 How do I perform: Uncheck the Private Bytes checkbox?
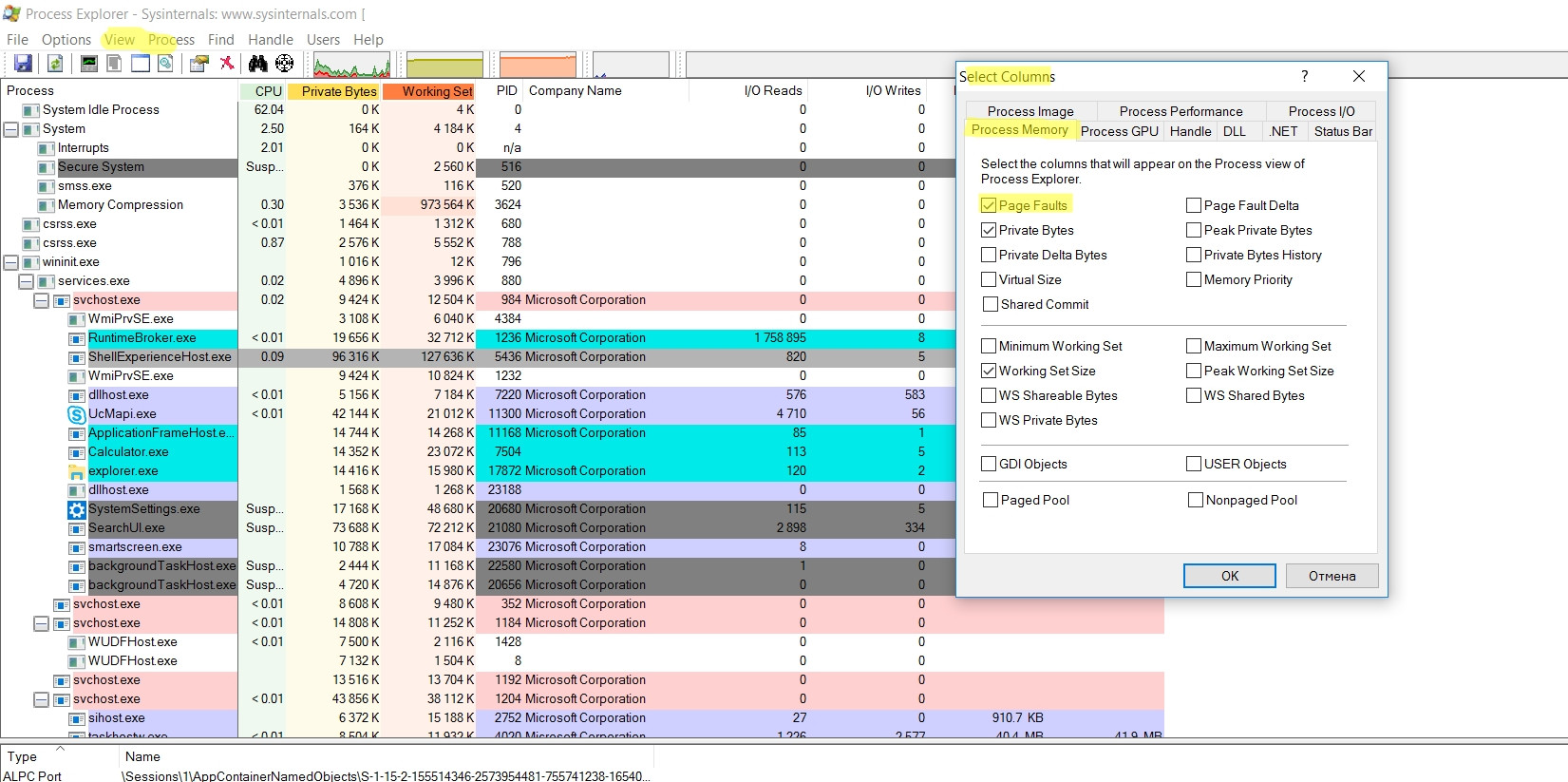[x=989, y=230]
